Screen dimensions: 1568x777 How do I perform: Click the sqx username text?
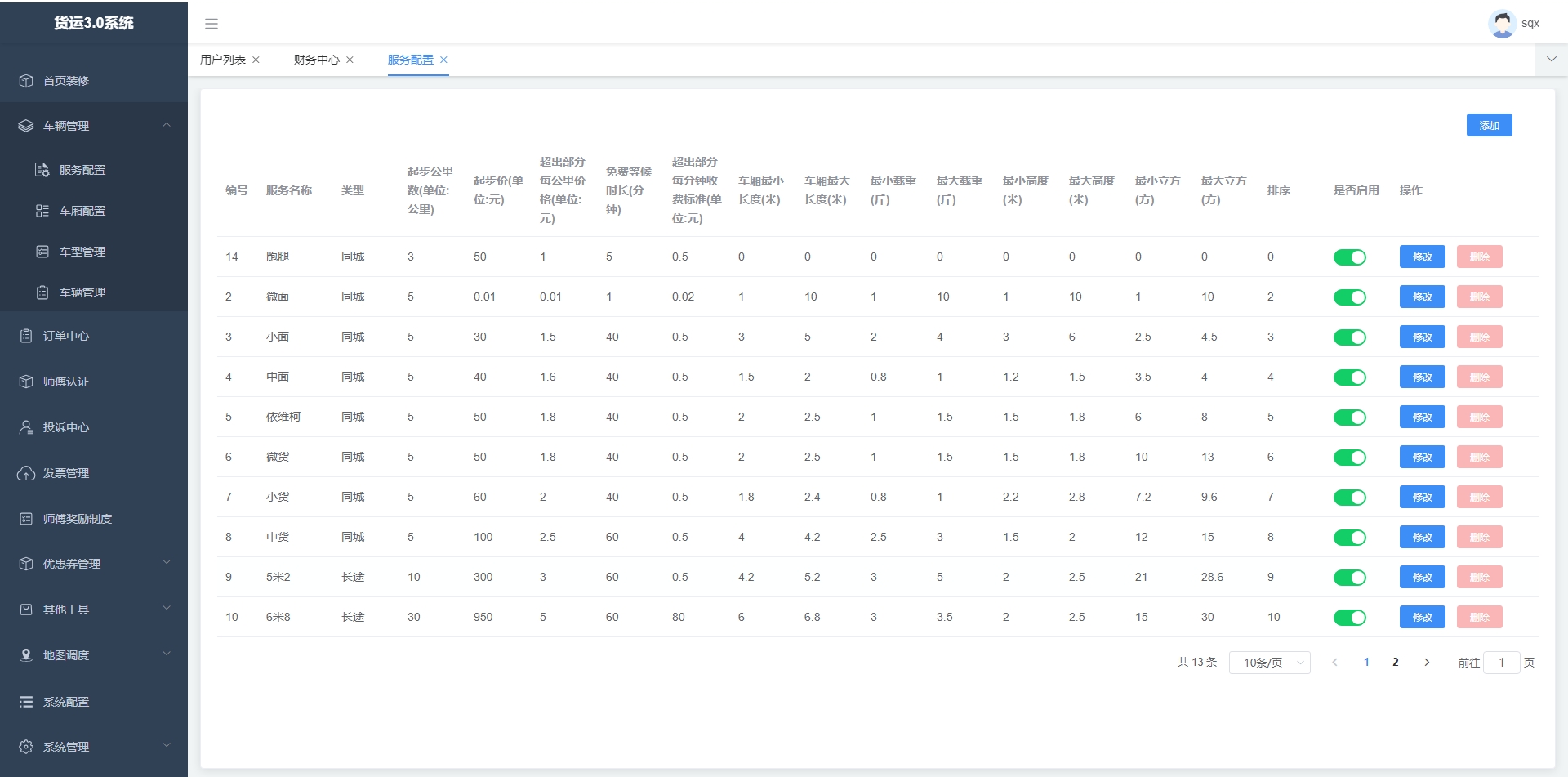click(x=1530, y=24)
